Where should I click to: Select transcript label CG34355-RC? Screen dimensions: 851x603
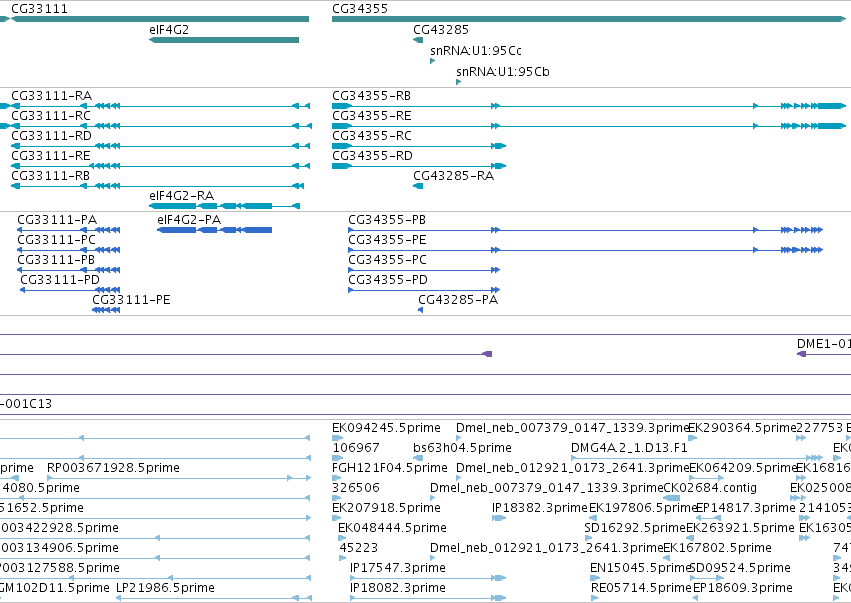click(x=372, y=136)
